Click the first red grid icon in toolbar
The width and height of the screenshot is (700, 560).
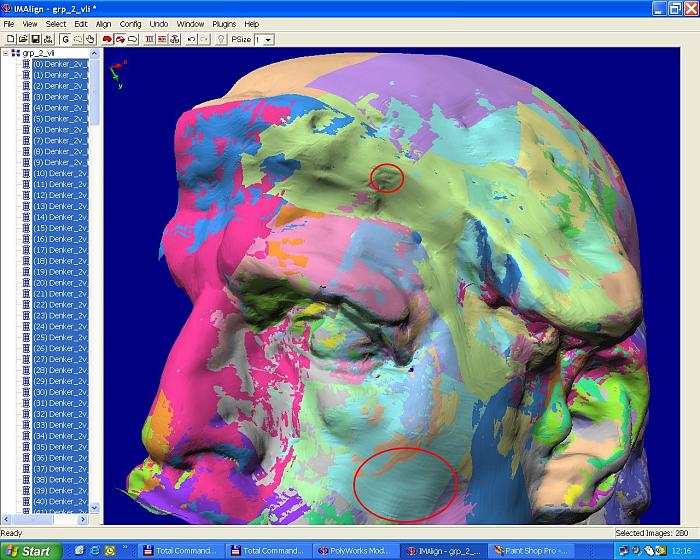pyautogui.click(x=149, y=39)
